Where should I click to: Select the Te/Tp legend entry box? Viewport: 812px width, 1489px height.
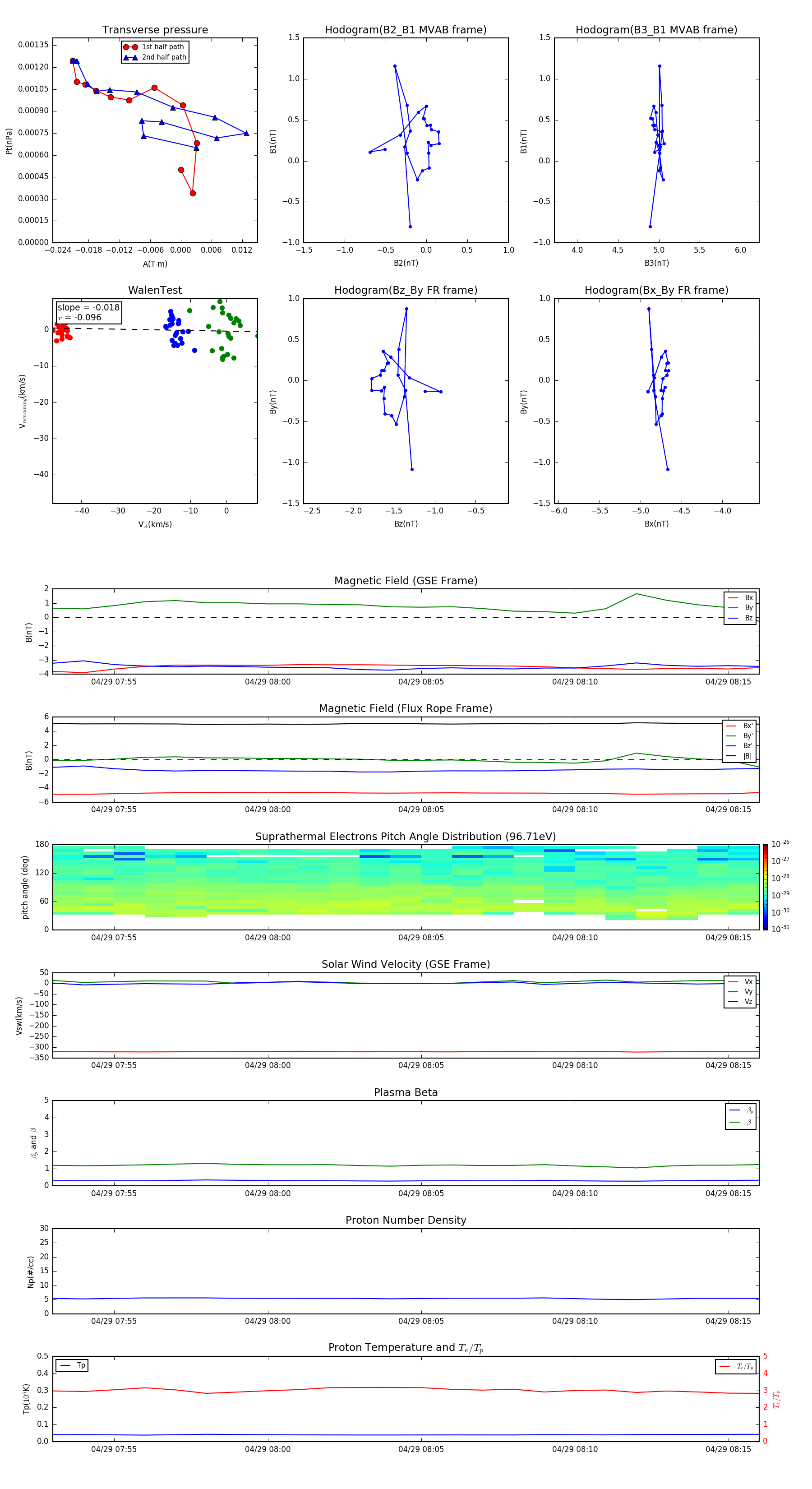[x=735, y=1366]
